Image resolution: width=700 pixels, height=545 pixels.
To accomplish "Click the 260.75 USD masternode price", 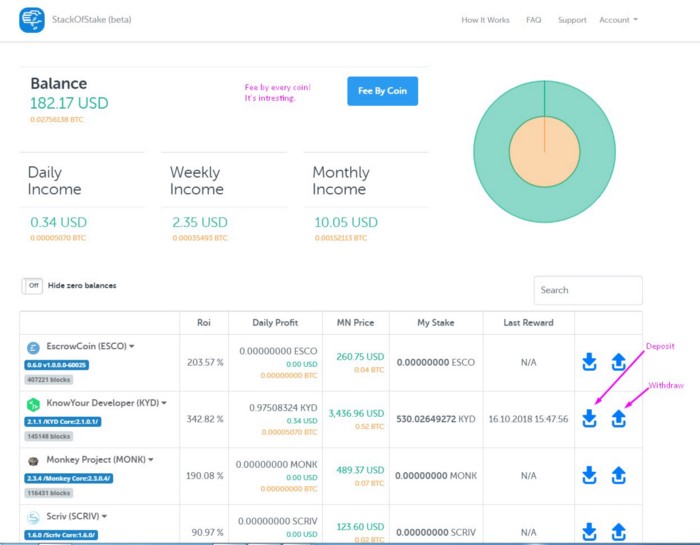I will pyautogui.click(x=360, y=357).
